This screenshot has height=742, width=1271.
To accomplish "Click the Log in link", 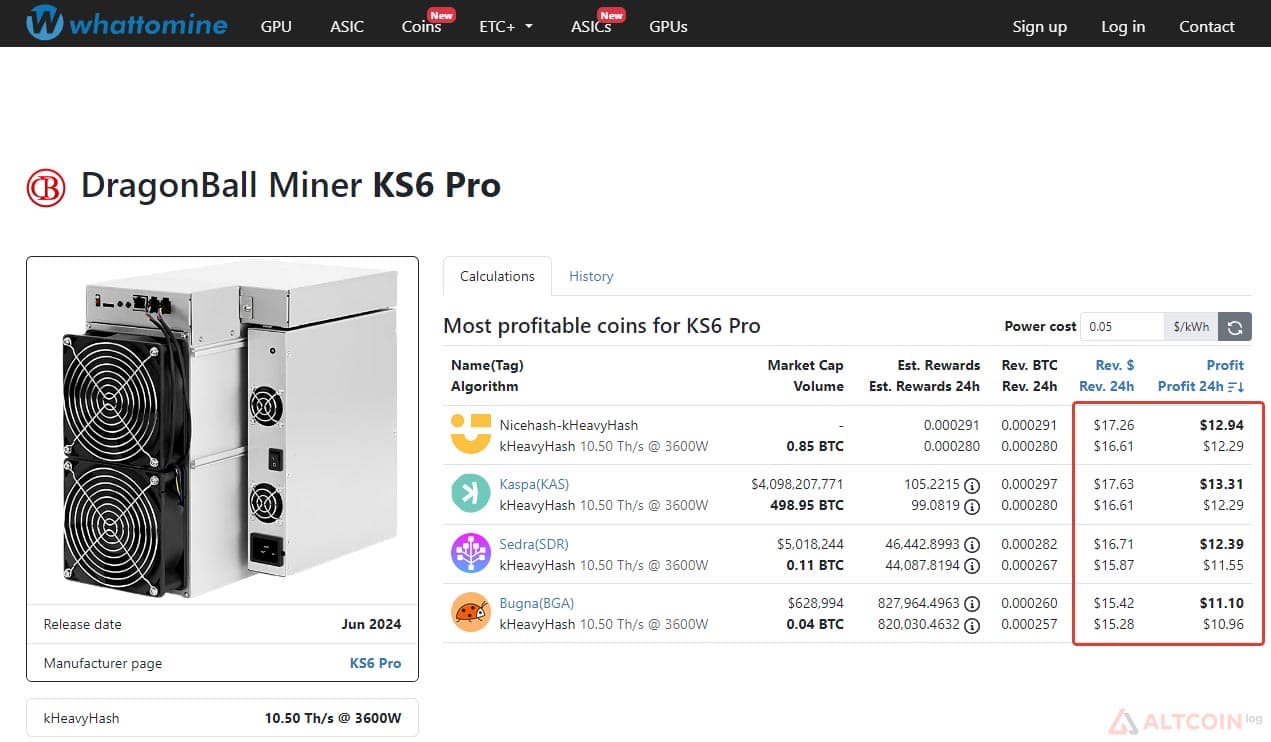I will [x=1123, y=27].
